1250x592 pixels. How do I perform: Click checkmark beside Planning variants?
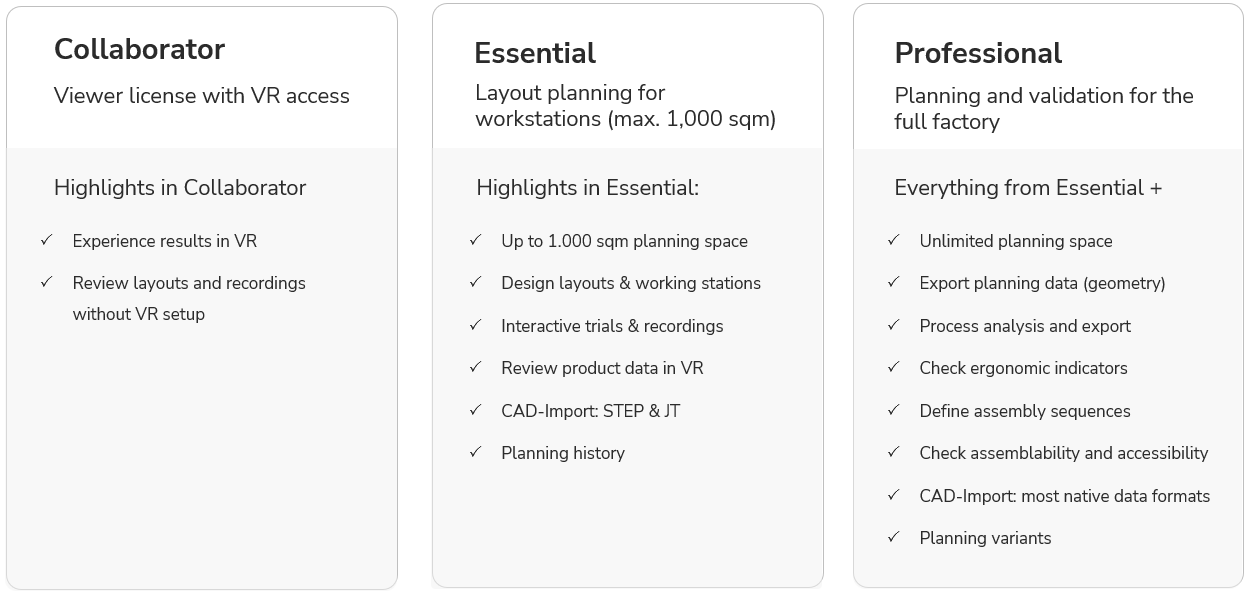tap(893, 537)
